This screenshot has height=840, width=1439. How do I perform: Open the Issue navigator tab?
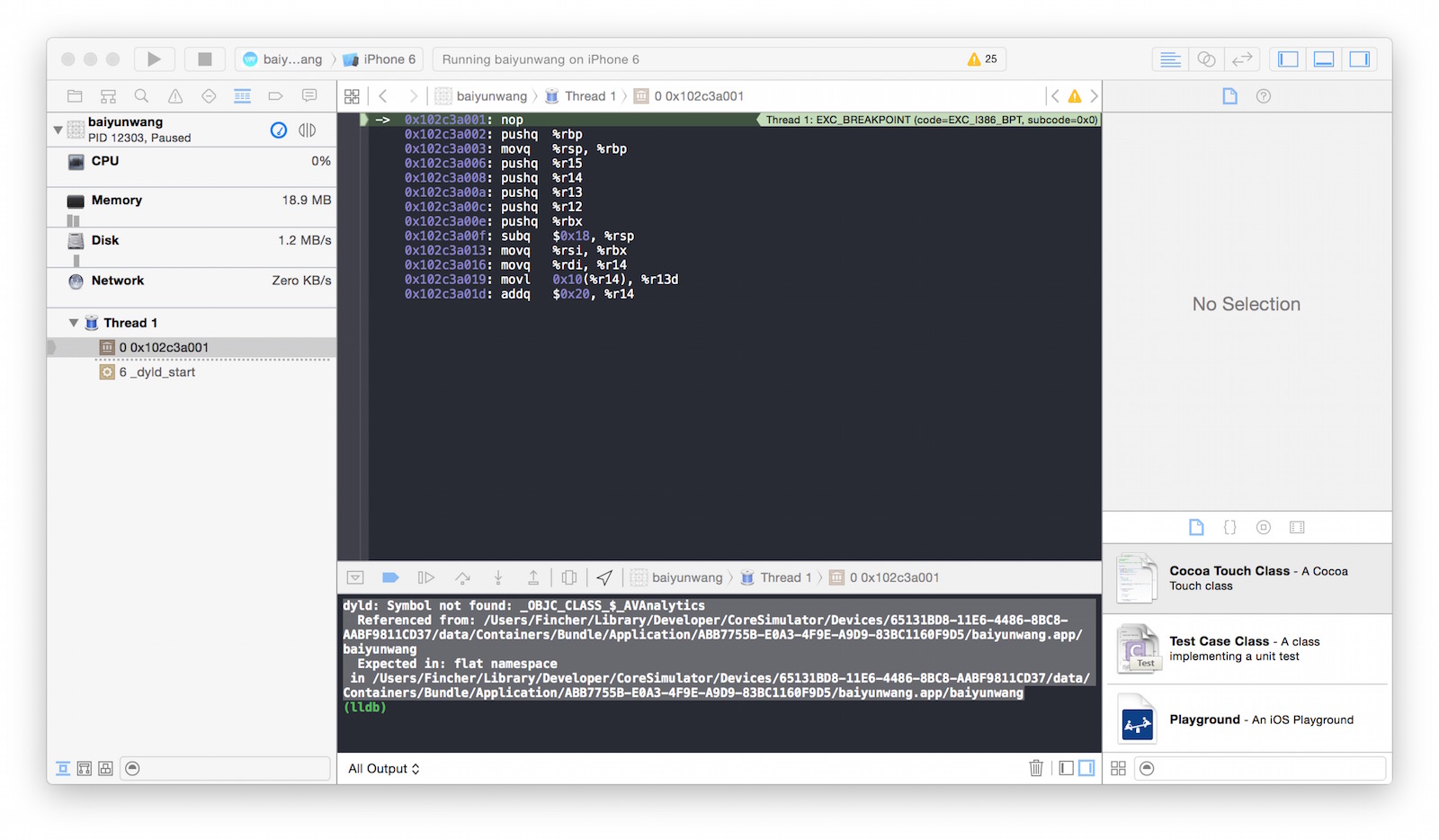(x=175, y=96)
